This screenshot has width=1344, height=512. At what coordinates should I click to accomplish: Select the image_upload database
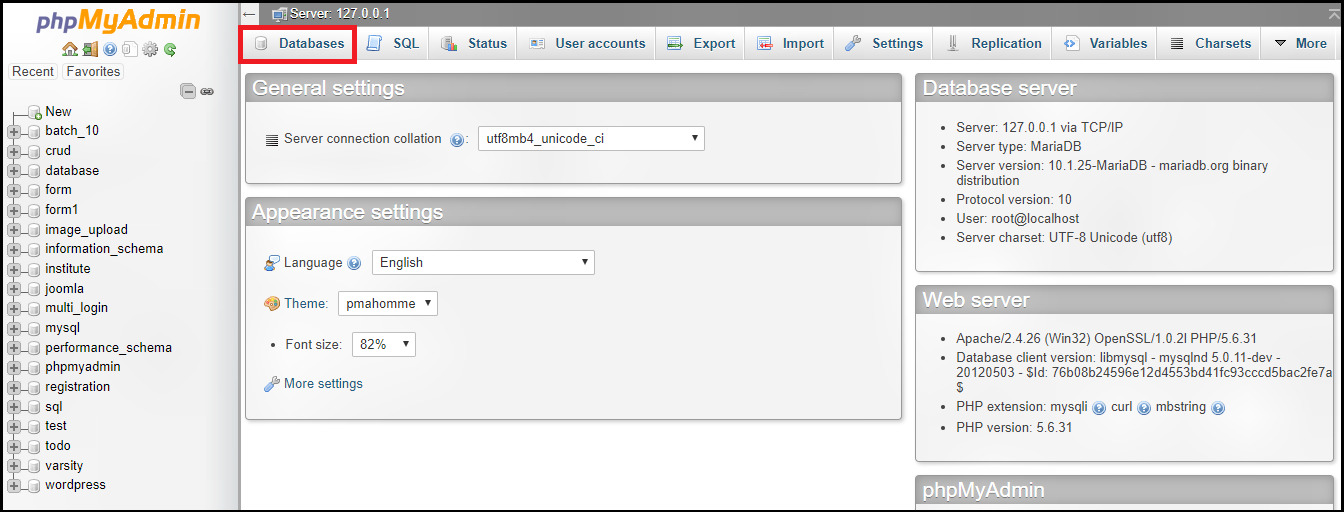(x=86, y=230)
